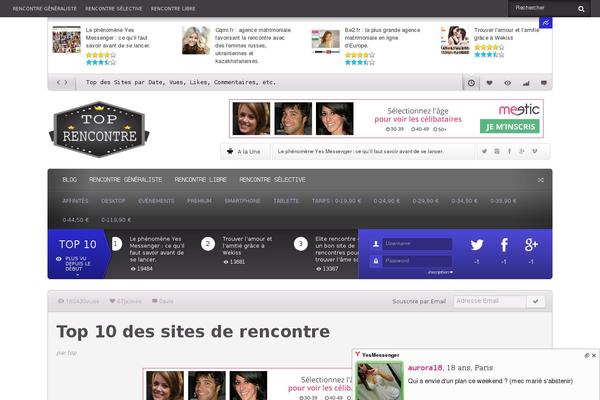Open Wekiss couple thumbnail
This screenshot has width=600, height=400.
coord(455,40)
